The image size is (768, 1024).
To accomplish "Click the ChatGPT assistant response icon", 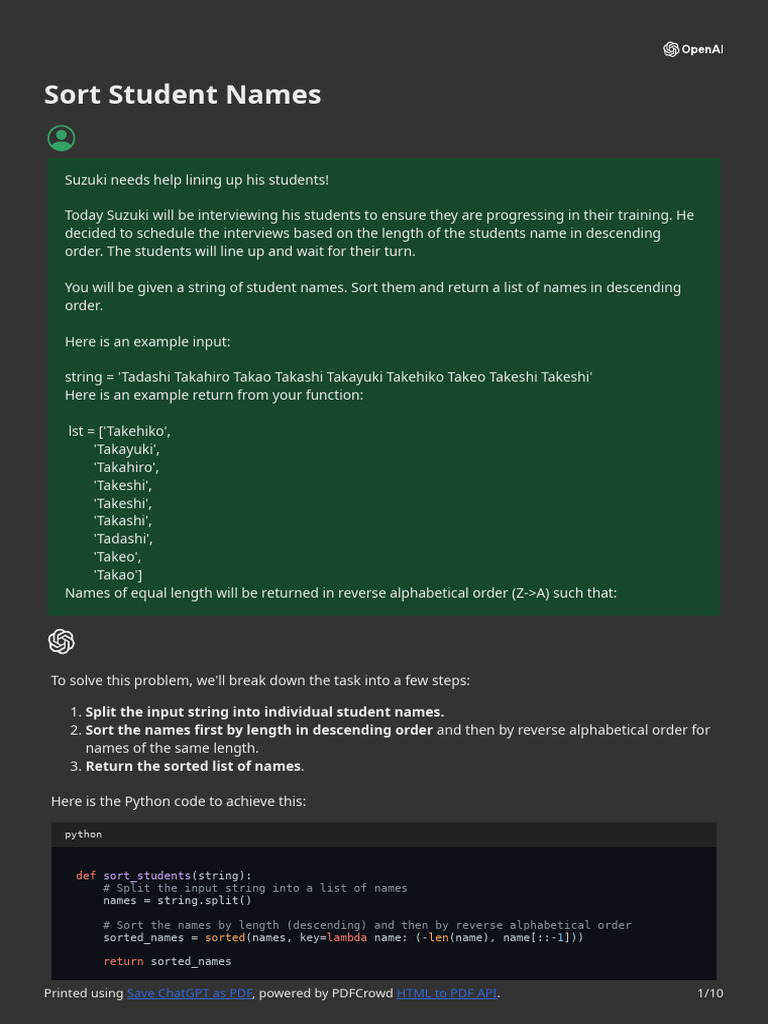I will coord(61,642).
